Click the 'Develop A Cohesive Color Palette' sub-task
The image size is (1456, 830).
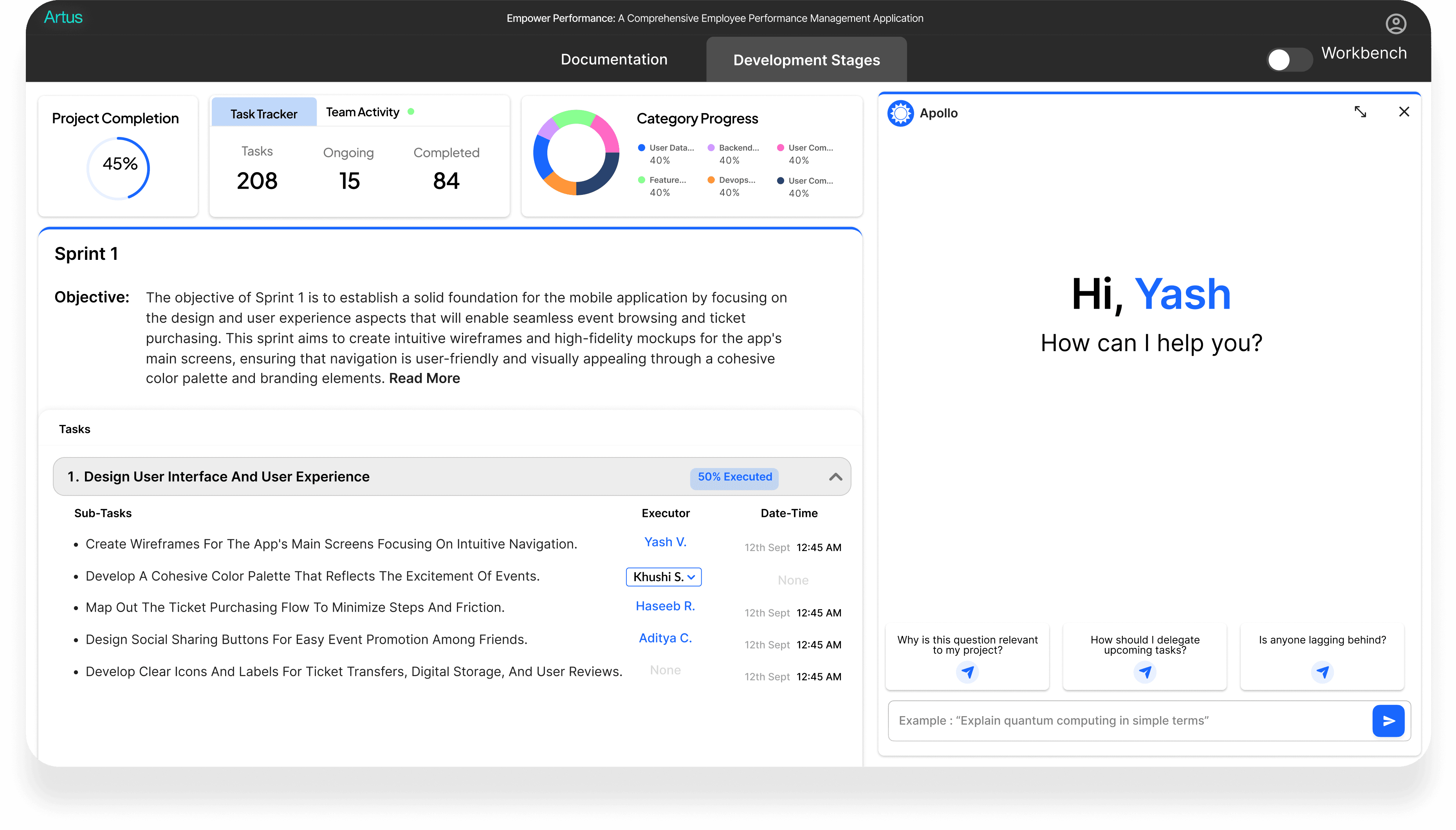click(x=312, y=576)
